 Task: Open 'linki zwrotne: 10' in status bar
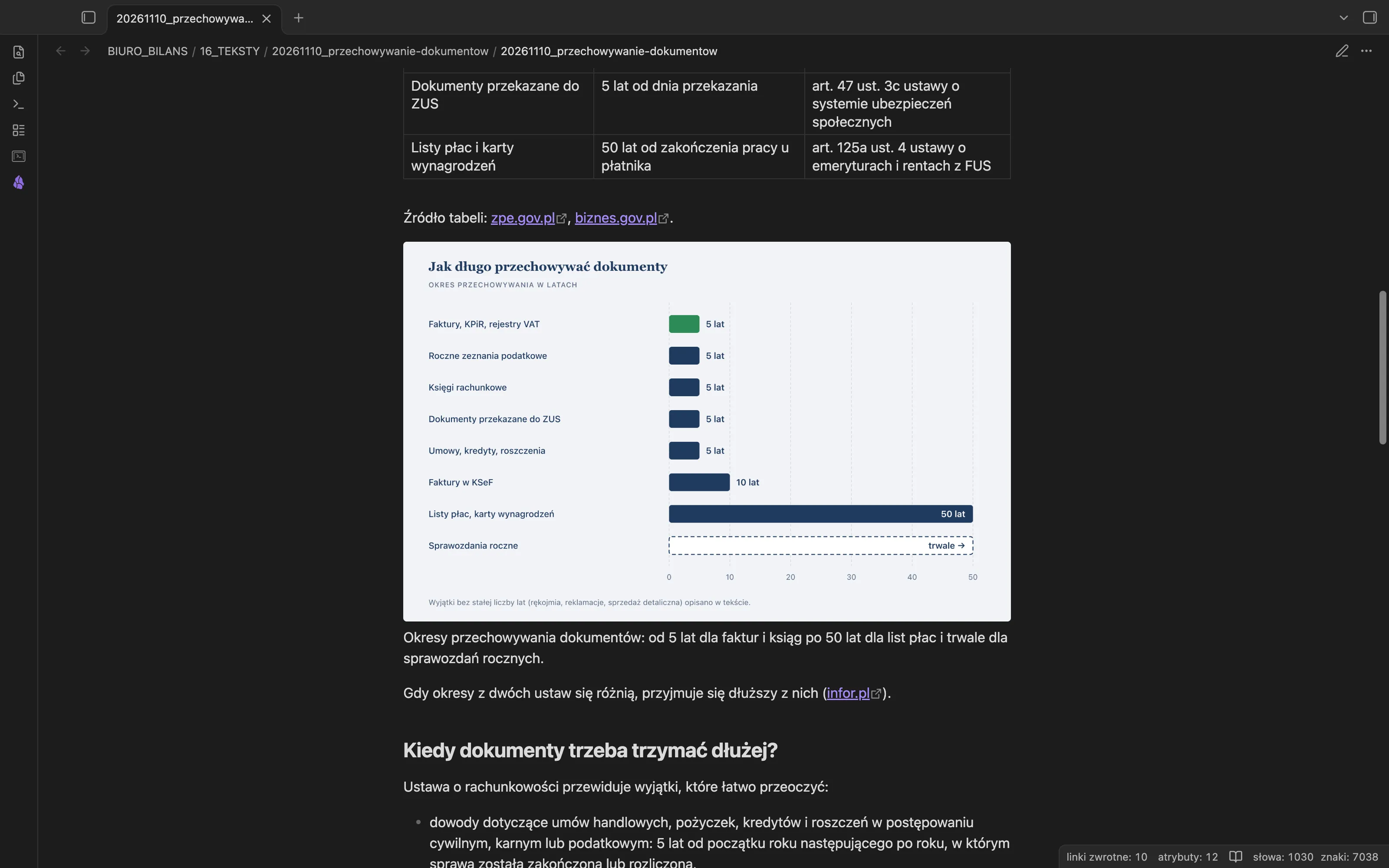(1106, 857)
